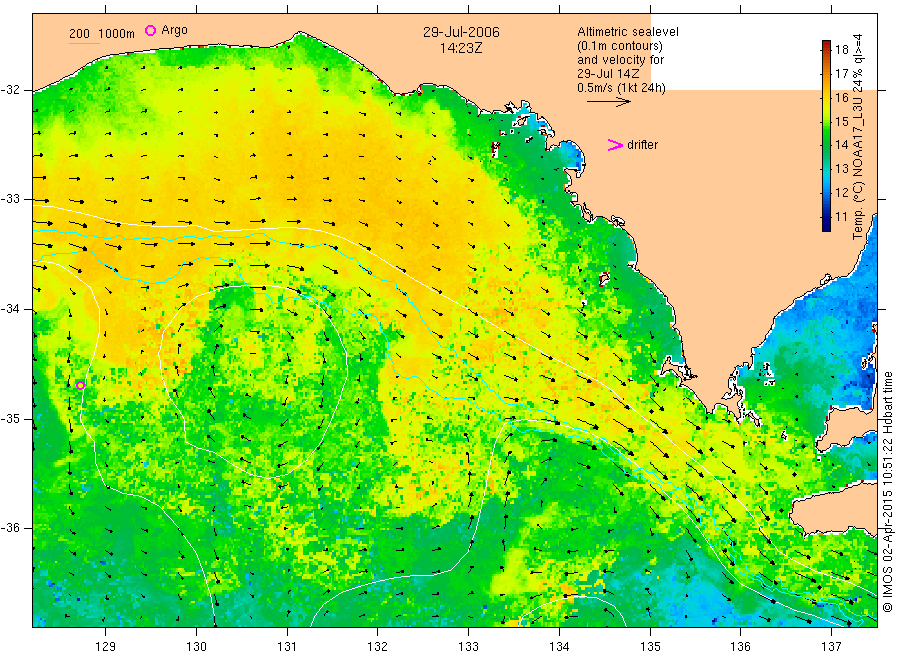Click the magenta drifter legend arrowhead
The image size is (900, 660).
pos(615,145)
